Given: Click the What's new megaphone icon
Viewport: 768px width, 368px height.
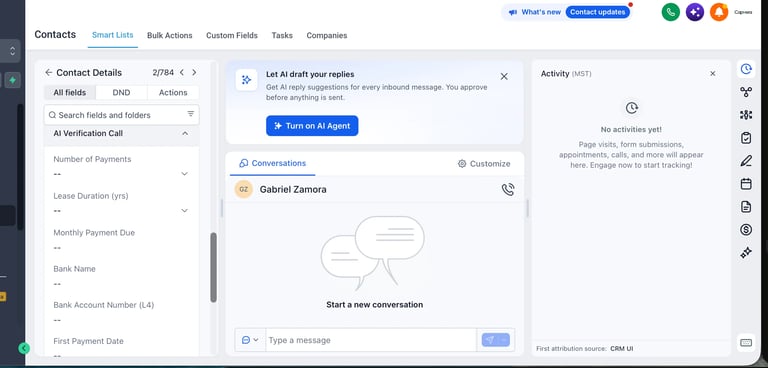Looking at the screenshot, I should pos(512,12).
